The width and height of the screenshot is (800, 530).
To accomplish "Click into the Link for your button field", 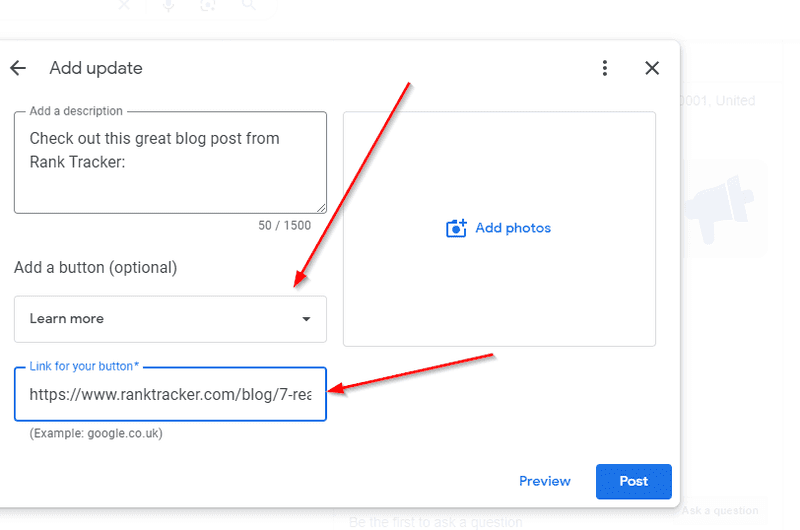I will tap(170, 394).
